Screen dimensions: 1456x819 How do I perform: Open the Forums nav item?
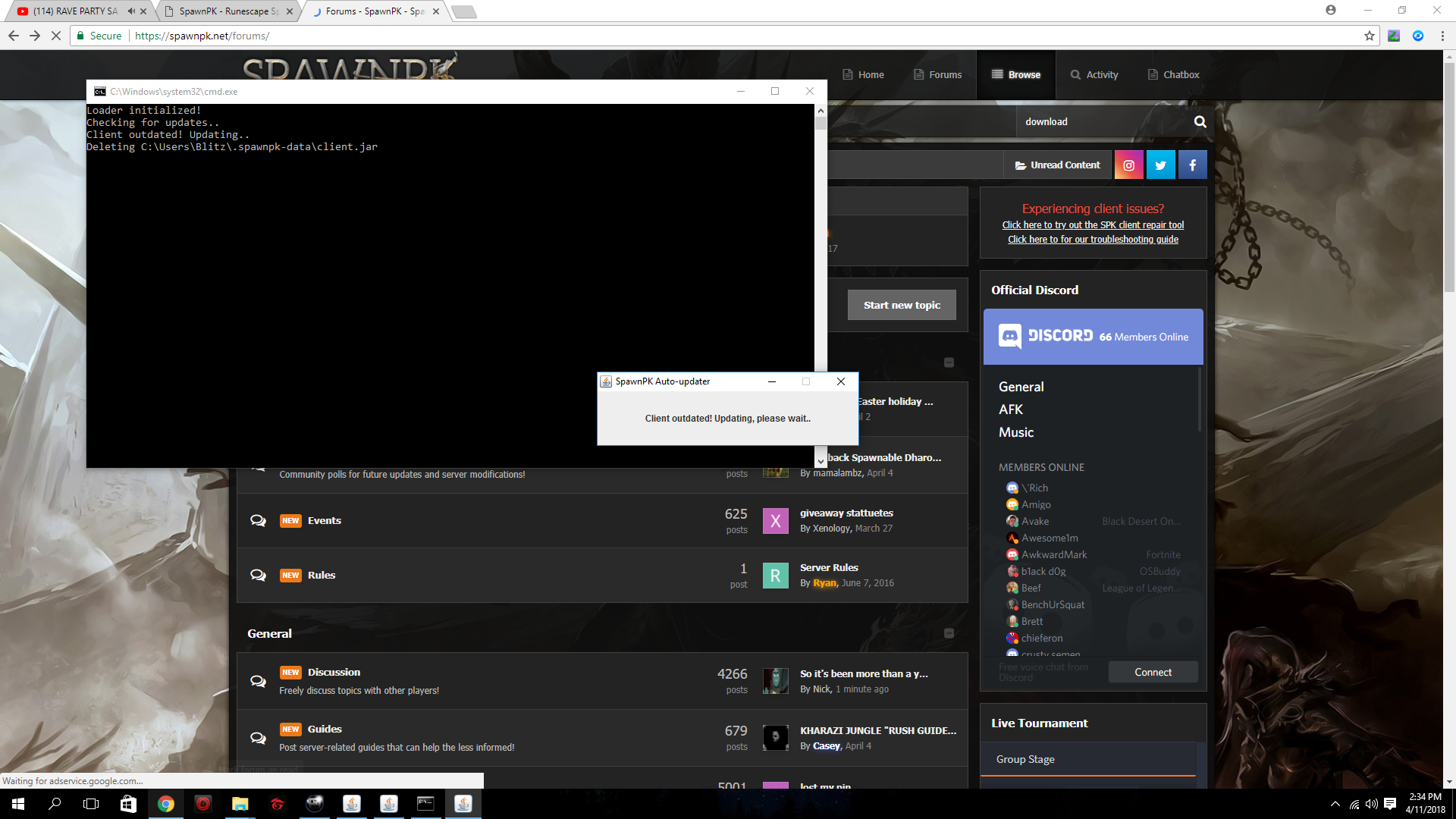click(937, 74)
